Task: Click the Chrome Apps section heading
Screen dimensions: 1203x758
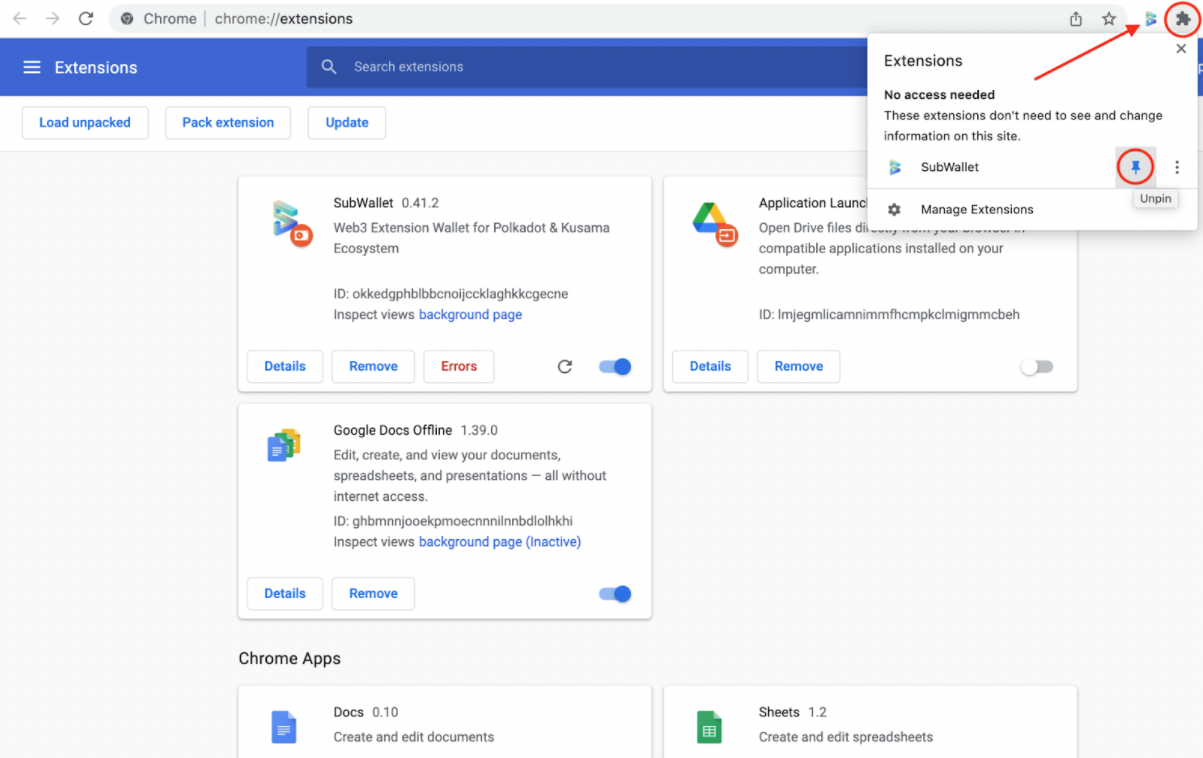Action: 289,658
